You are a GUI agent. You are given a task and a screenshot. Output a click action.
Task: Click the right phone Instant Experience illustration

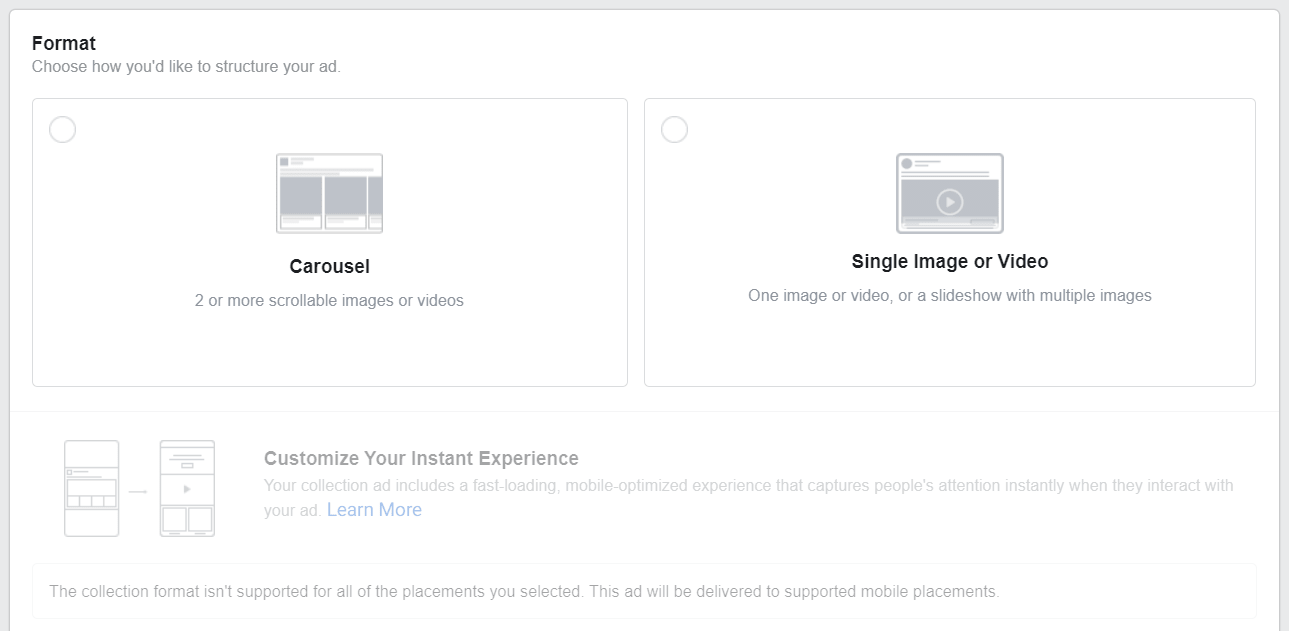click(x=187, y=488)
